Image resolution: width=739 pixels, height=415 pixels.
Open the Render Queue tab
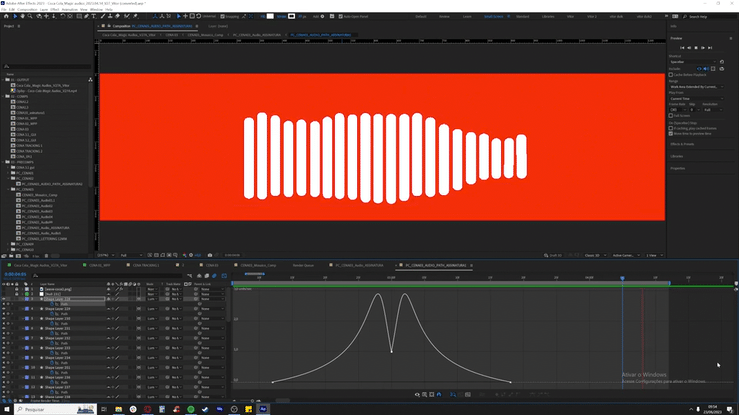303,265
